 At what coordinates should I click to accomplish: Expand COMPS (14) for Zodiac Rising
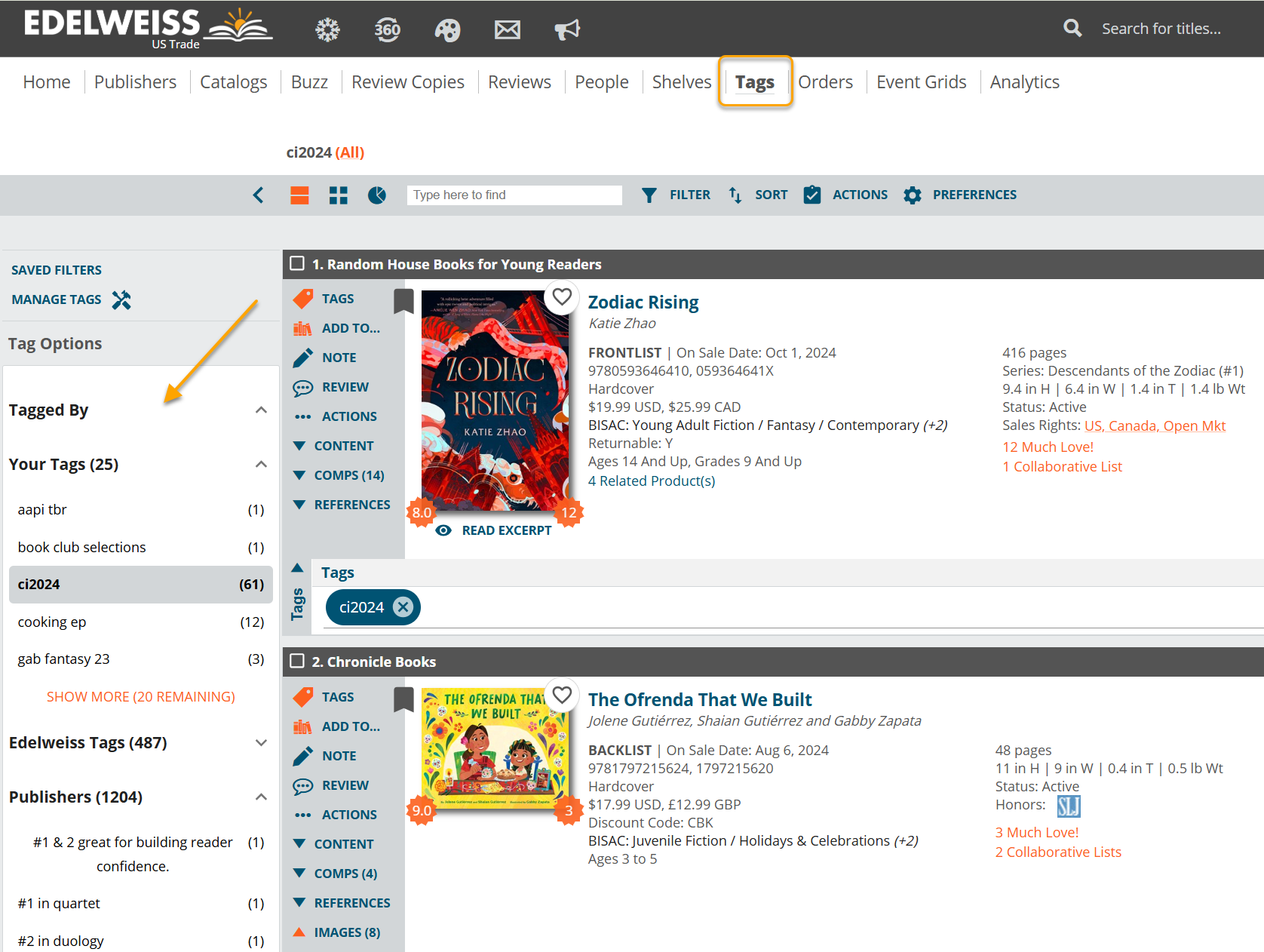348,475
